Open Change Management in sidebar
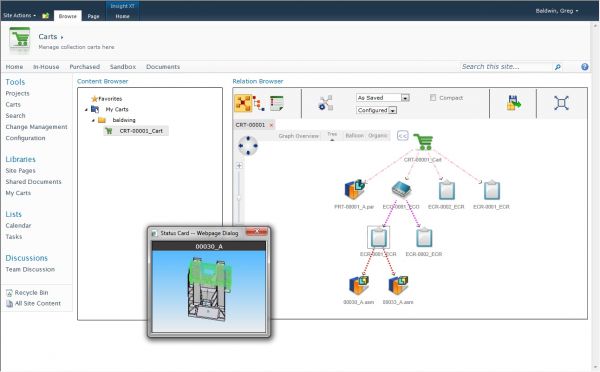Screen dimensions: 600x372 (x=36, y=127)
